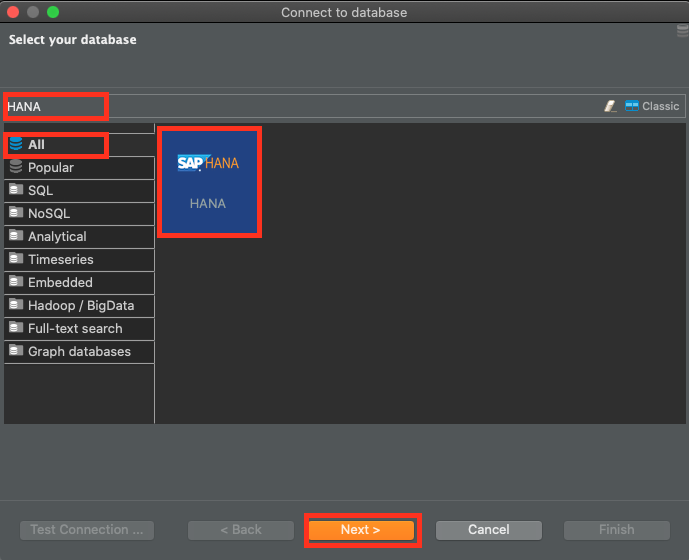Click the SAP HANA logo image
This screenshot has height=560, width=689.
click(x=208, y=163)
